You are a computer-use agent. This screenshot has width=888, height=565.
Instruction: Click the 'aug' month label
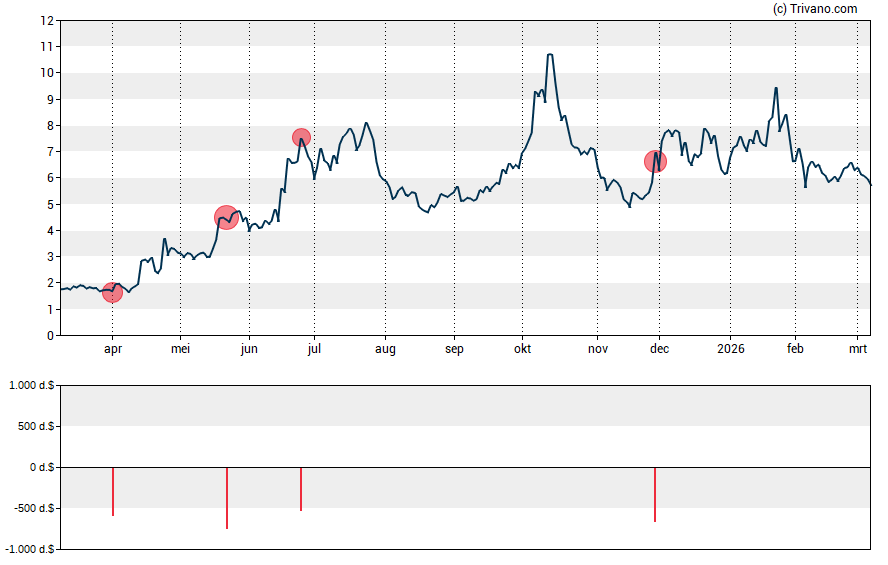pos(385,349)
